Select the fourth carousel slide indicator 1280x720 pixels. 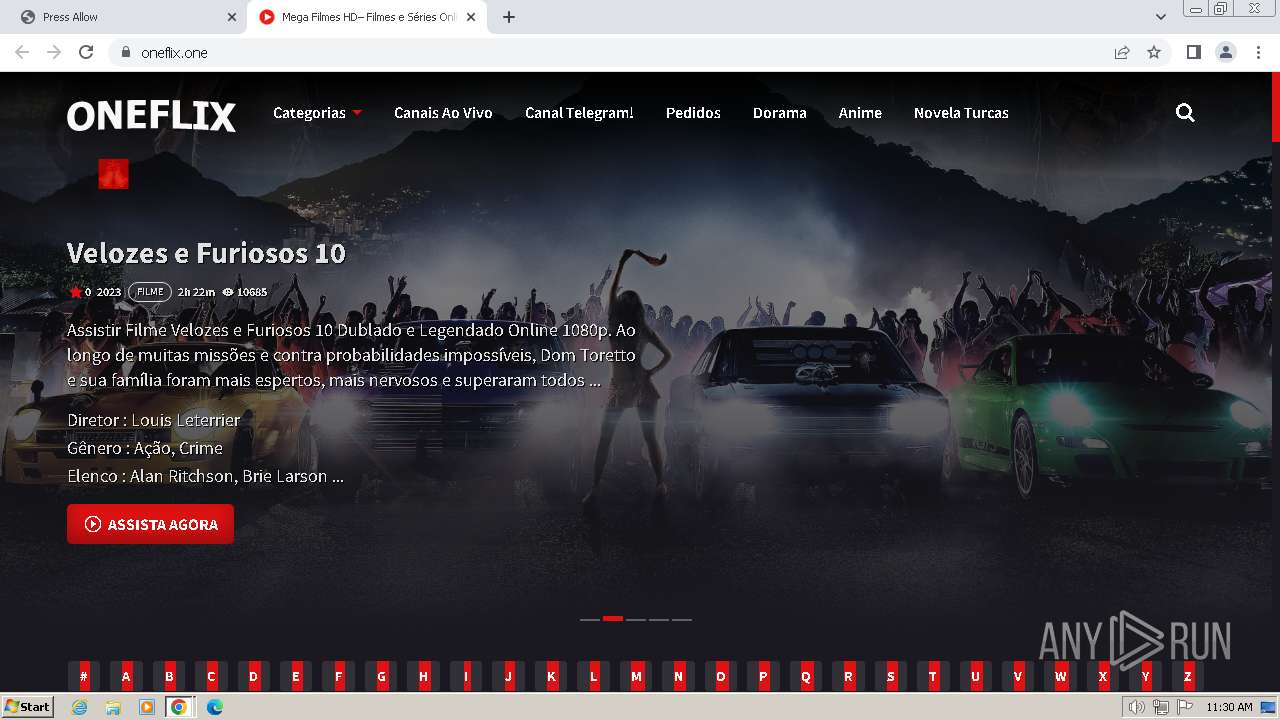[x=659, y=619]
